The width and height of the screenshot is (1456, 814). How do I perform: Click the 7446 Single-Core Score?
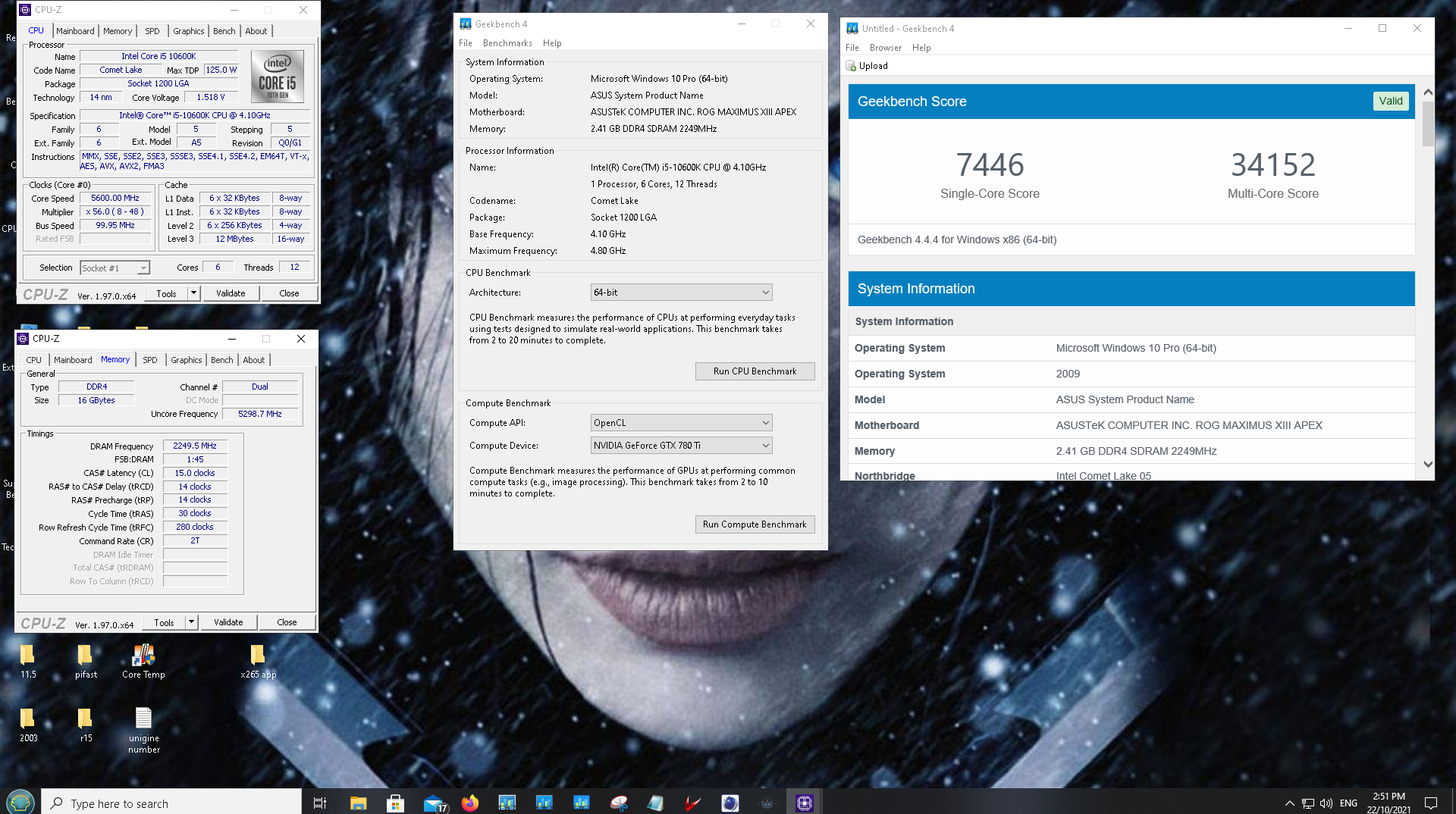point(990,165)
